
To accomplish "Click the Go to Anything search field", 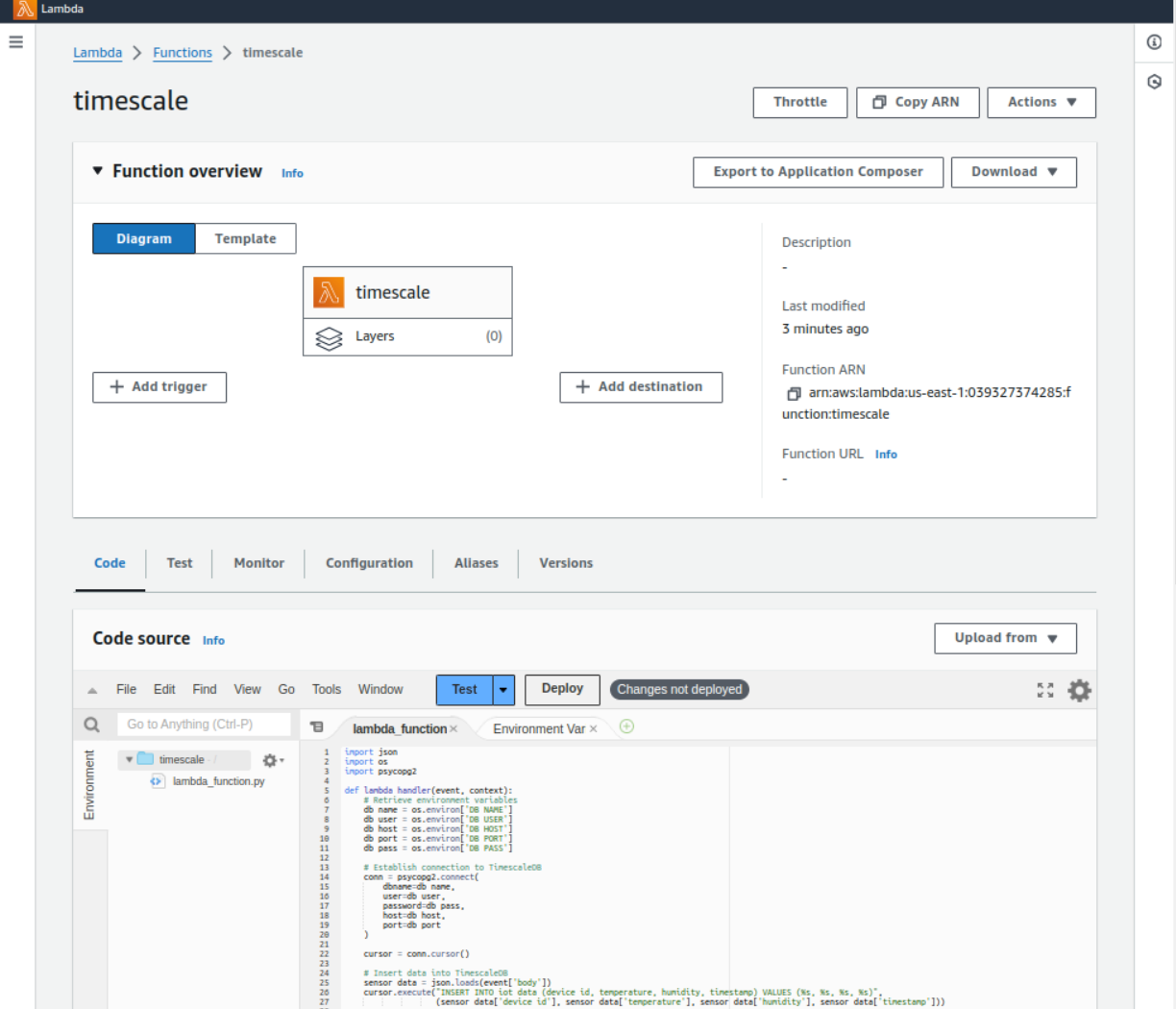I will pyautogui.click(x=205, y=725).
